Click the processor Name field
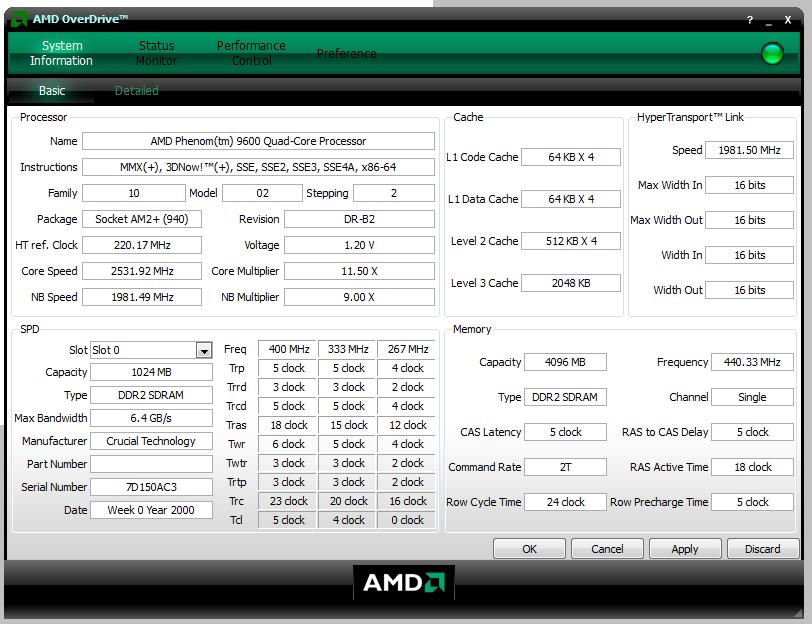Image resolution: width=812 pixels, height=624 pixels. coord(258,141)
